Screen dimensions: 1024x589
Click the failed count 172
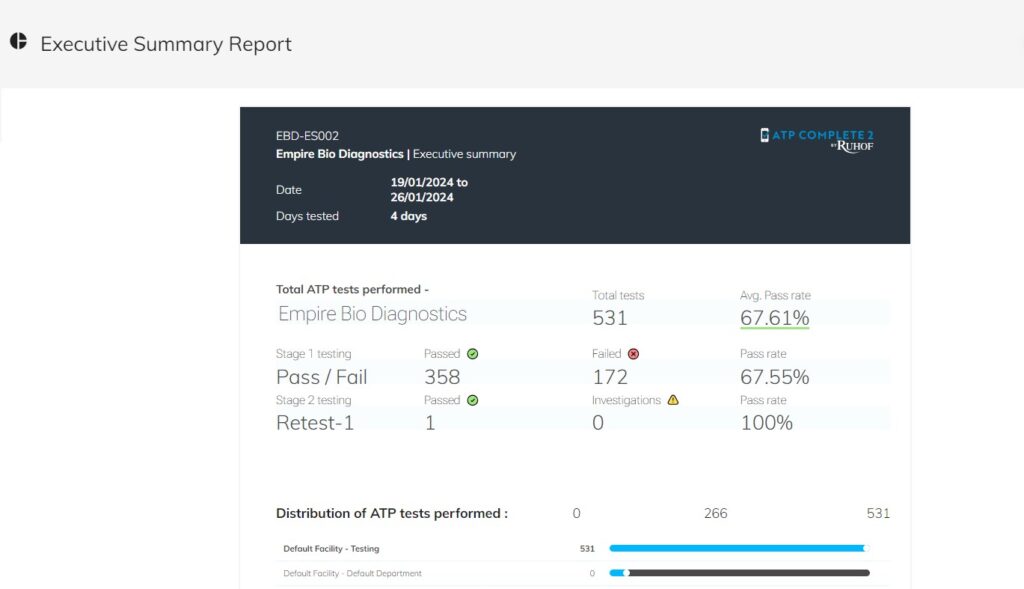[x=610, y=377]
